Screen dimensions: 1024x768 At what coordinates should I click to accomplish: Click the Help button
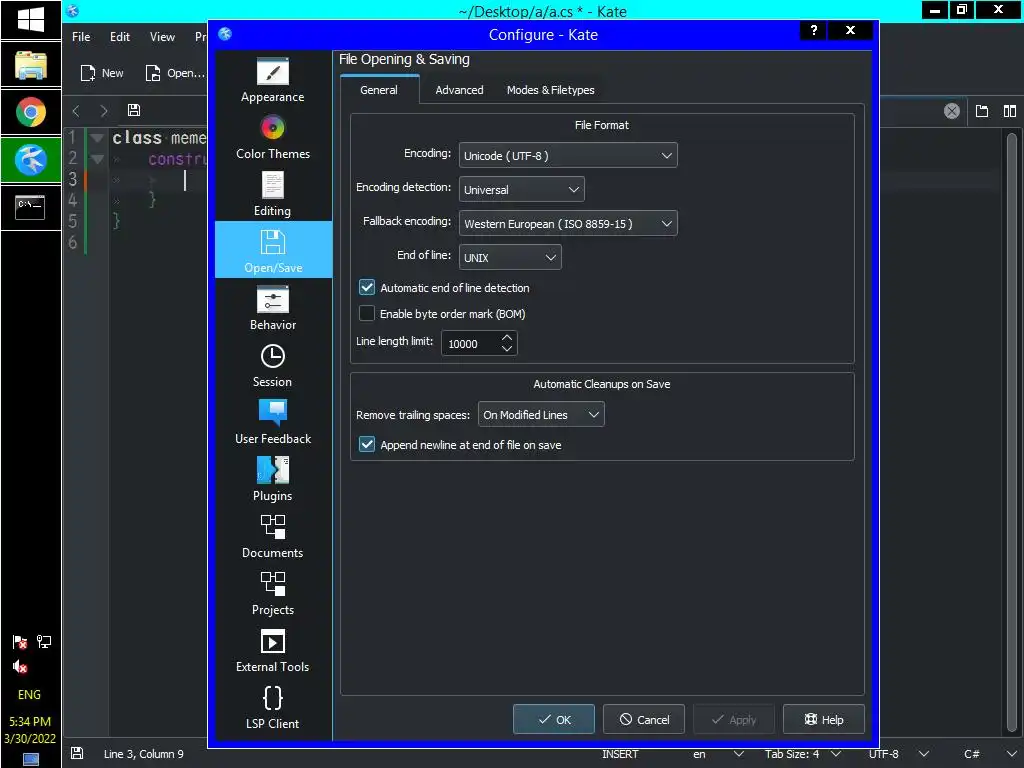coord(824,719)
